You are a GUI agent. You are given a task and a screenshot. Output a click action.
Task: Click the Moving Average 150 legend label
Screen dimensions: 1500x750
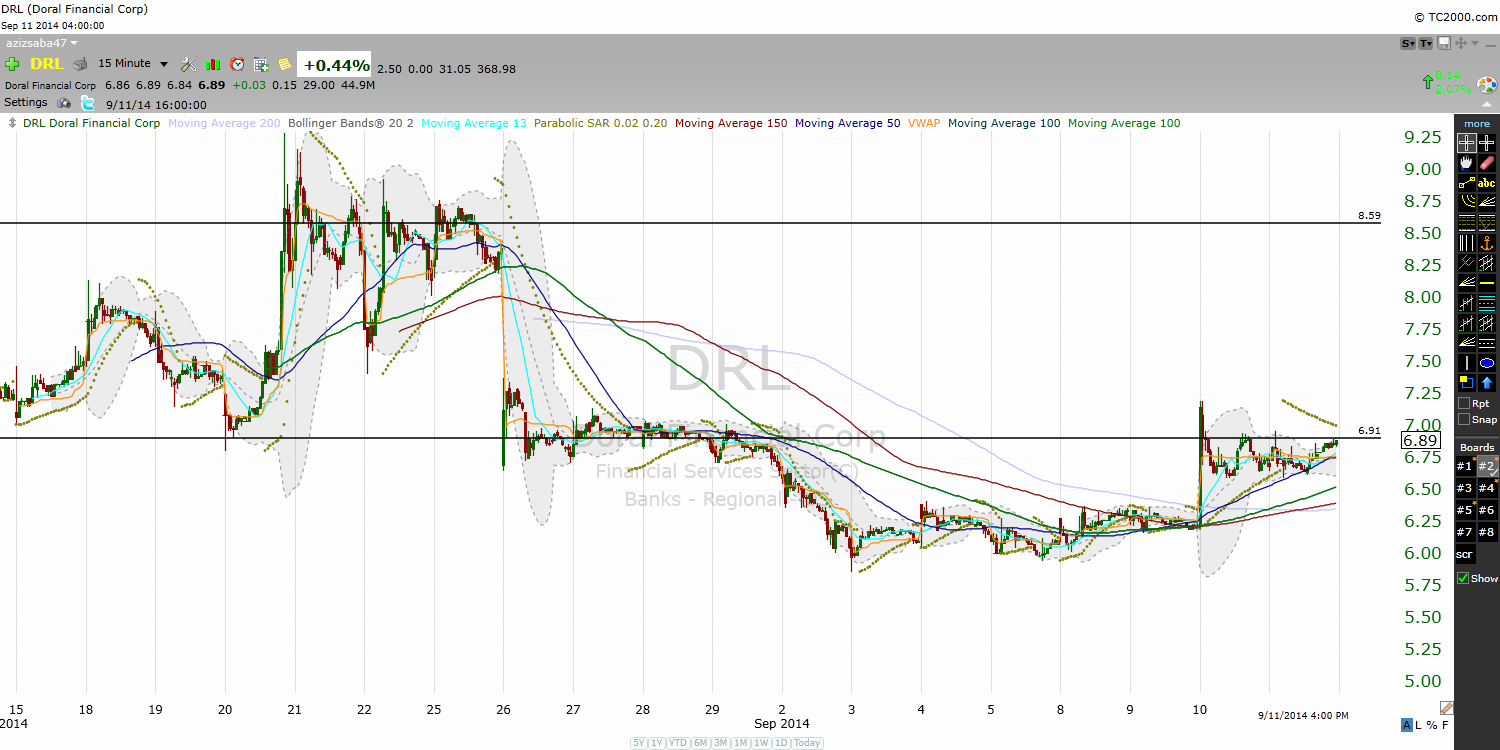click(732, 123)
